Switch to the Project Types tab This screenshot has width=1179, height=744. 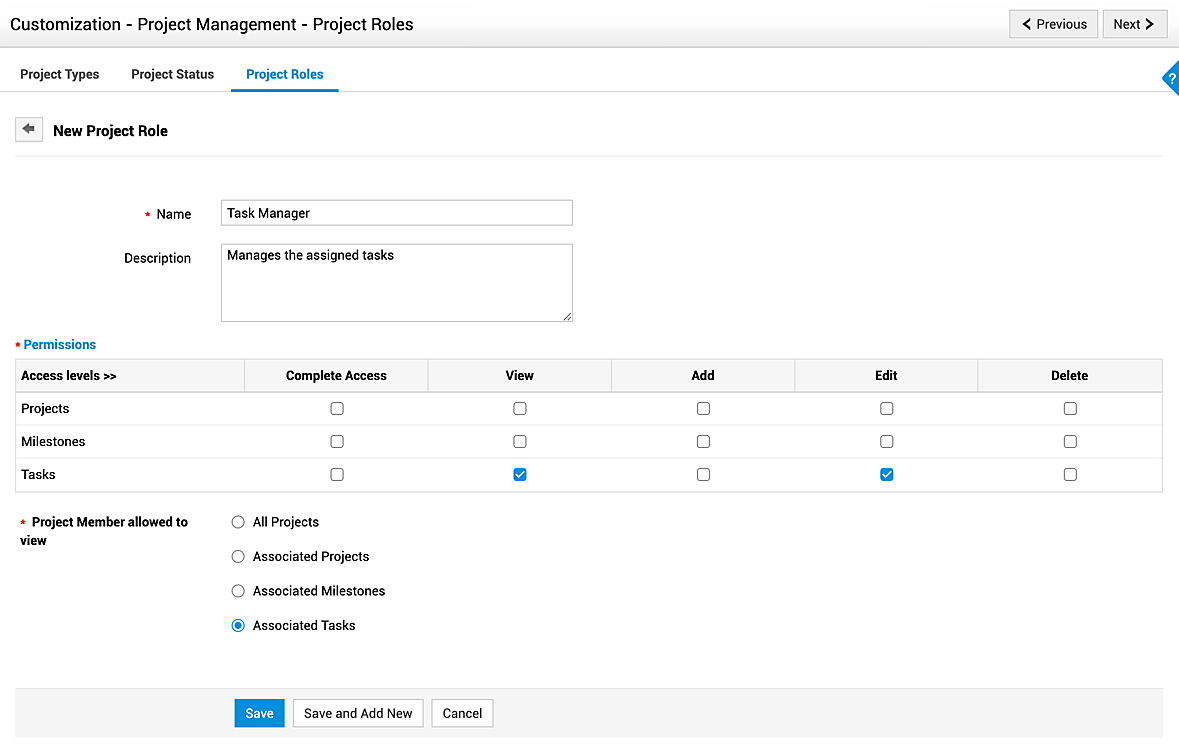[x=60, y=74]
